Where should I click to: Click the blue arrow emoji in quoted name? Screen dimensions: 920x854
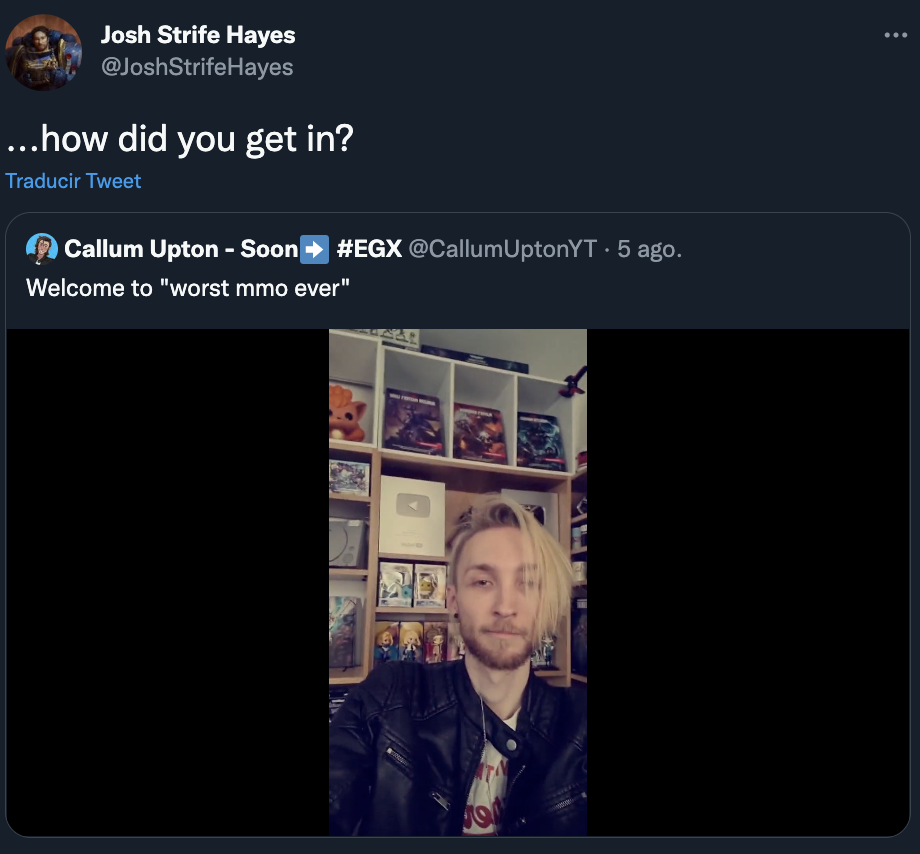coord(314,249)
